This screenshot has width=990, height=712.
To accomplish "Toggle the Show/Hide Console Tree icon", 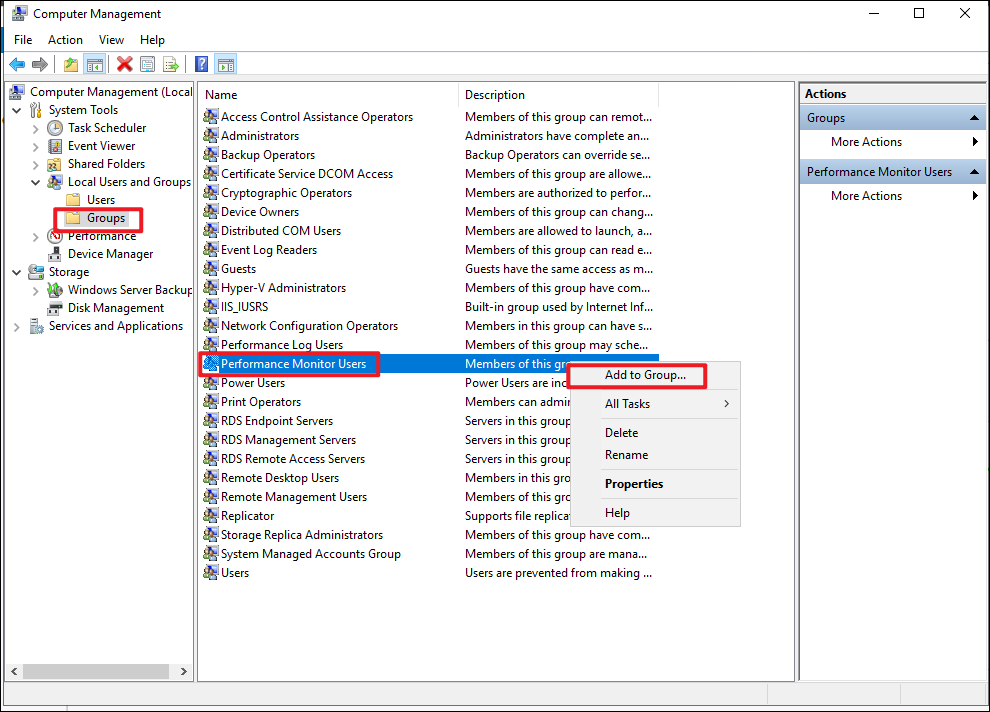I will click(95, 64).
